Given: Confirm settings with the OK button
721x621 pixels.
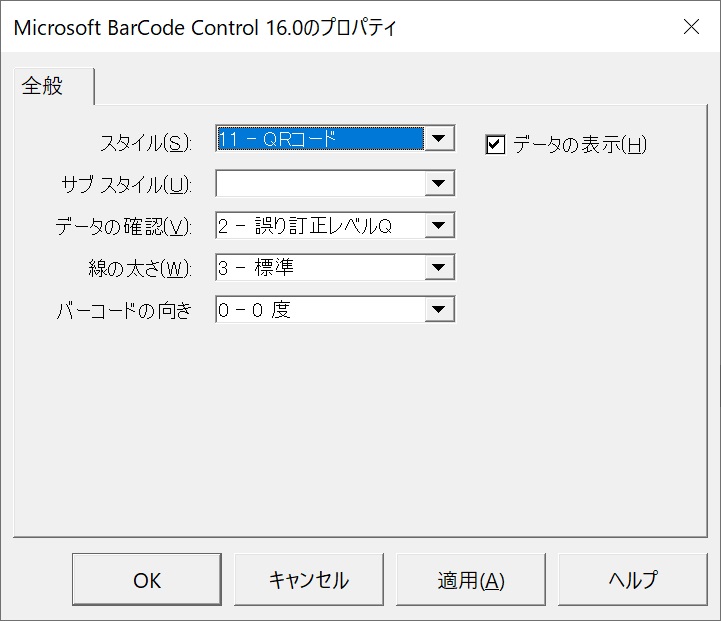Looking at the screenshot, I should pos(147,580).
